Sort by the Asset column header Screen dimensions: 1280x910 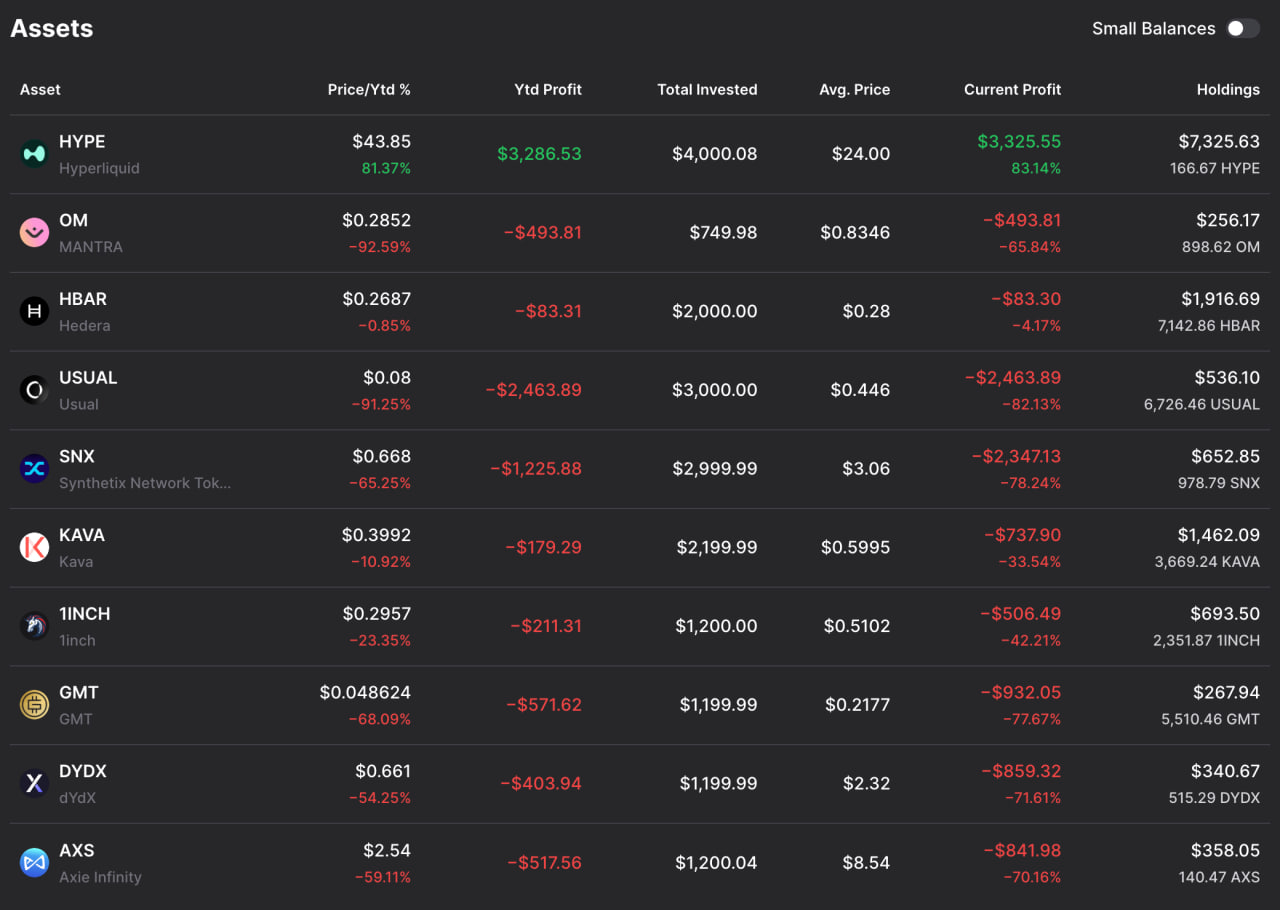(40, 90)
